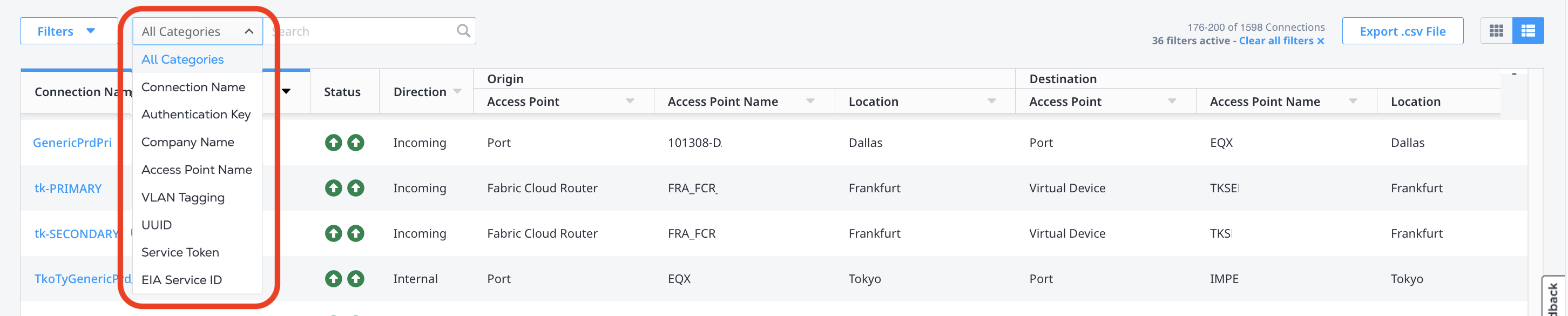
Task: Click second status arrow in Tokyo row
Action: coord(355,279)
